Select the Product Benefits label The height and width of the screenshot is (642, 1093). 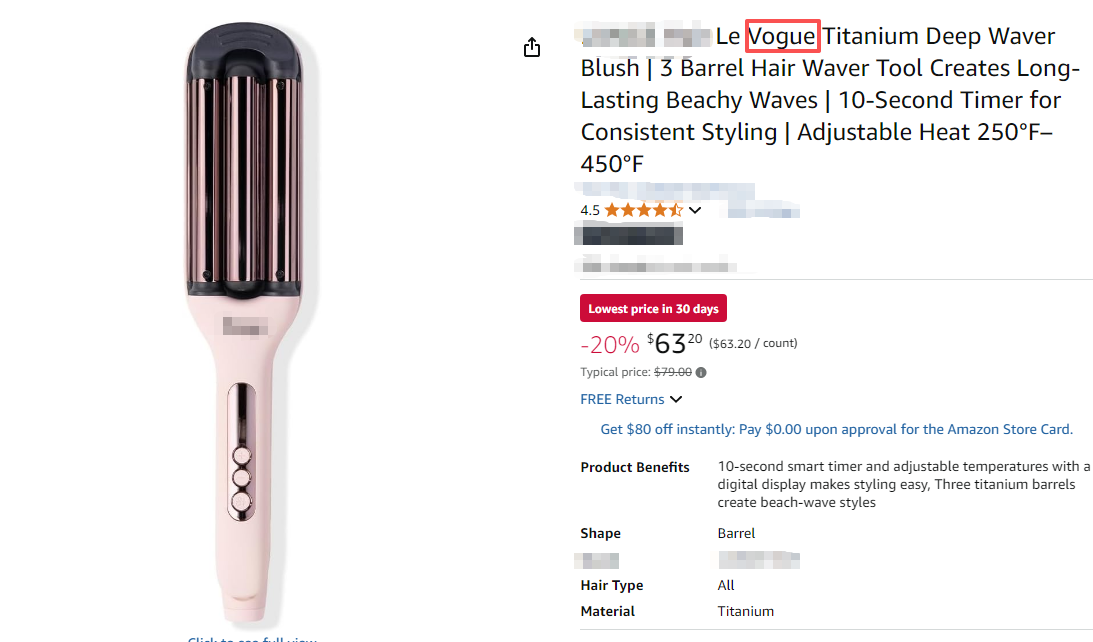pyautogui.click(x=635, y=467)
